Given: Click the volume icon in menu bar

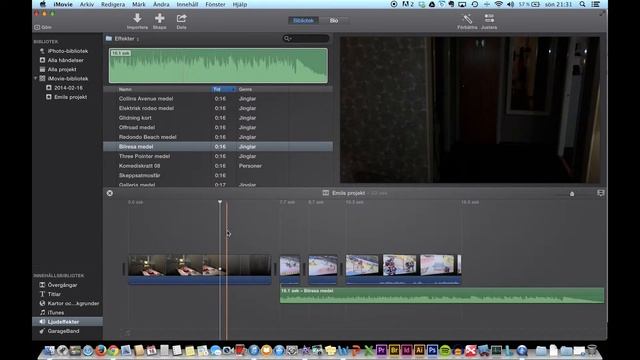Looking at the screenshot, I should click(510, 4).
